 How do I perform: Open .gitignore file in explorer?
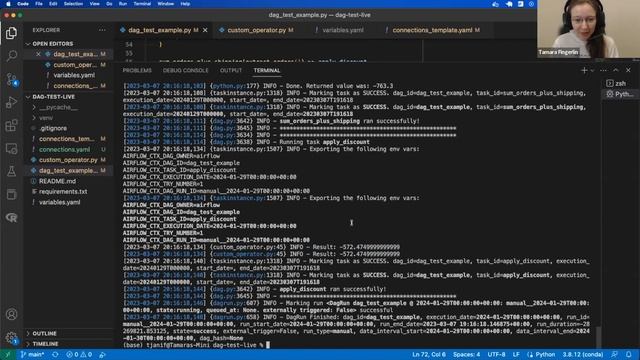pyautogui.click(x=53, y=129)
